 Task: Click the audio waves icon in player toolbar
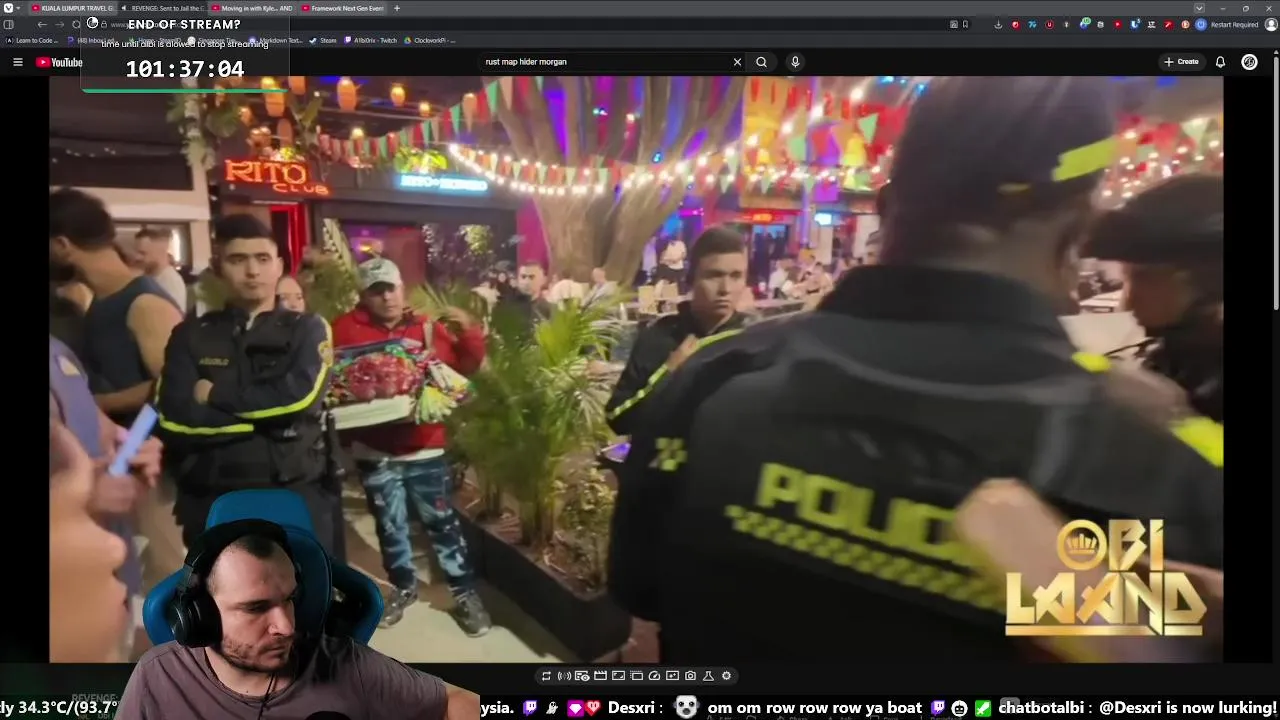(x=564, y=676)
